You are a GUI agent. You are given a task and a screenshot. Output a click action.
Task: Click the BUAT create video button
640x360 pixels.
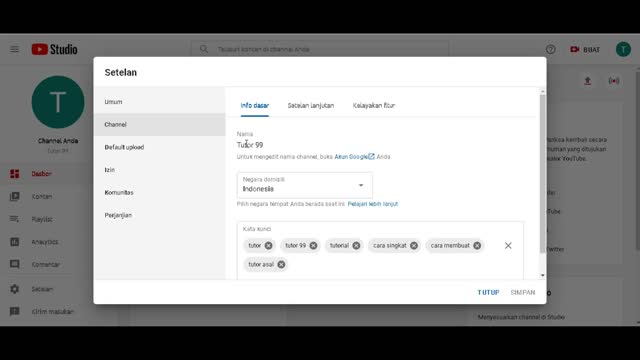point(585,49)
